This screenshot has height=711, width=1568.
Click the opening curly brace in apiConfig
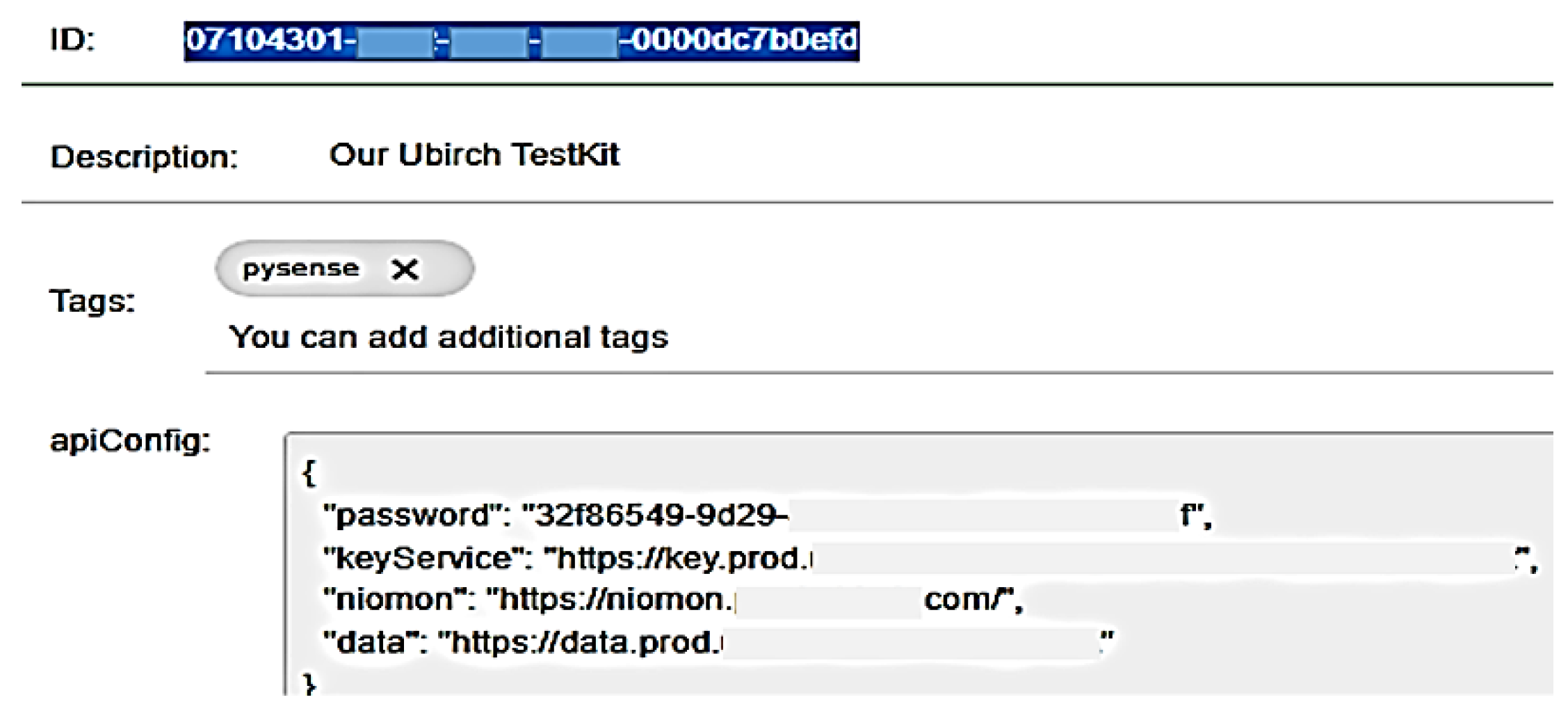(309, 473)
